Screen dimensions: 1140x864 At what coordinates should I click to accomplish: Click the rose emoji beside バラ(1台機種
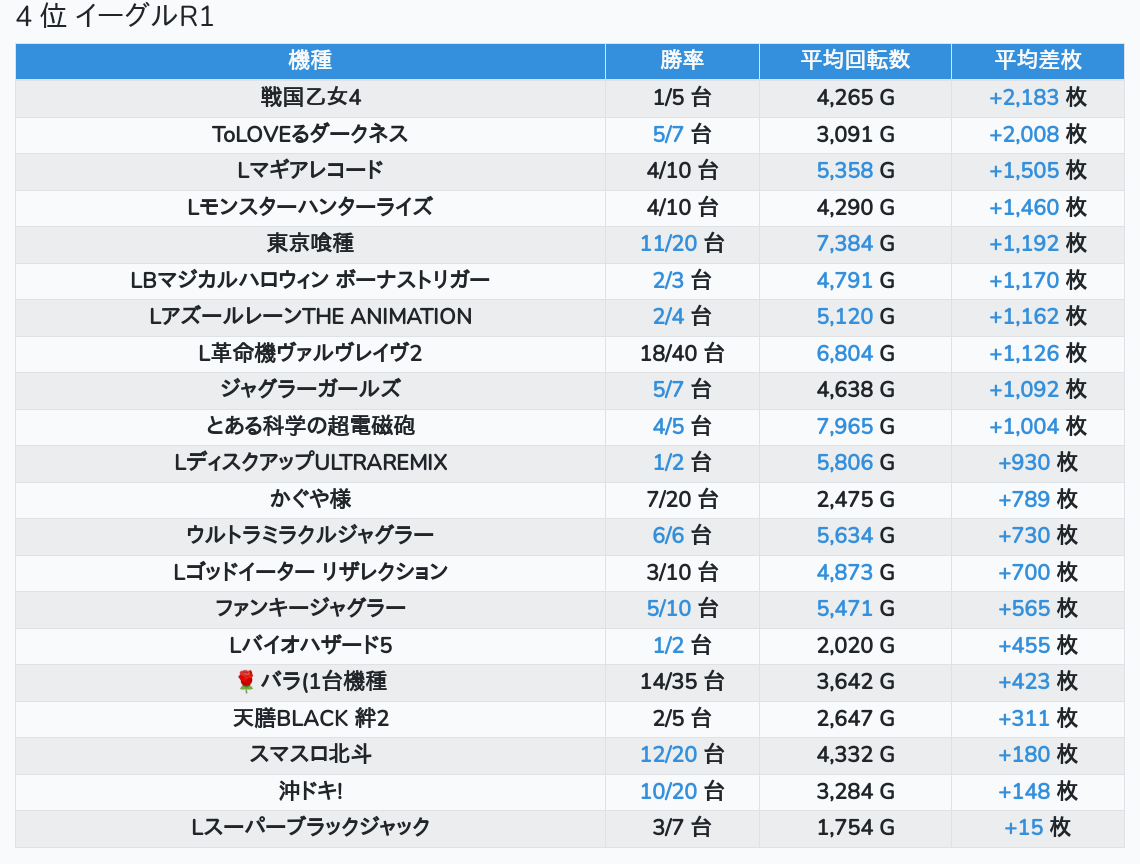pos(246,682)
